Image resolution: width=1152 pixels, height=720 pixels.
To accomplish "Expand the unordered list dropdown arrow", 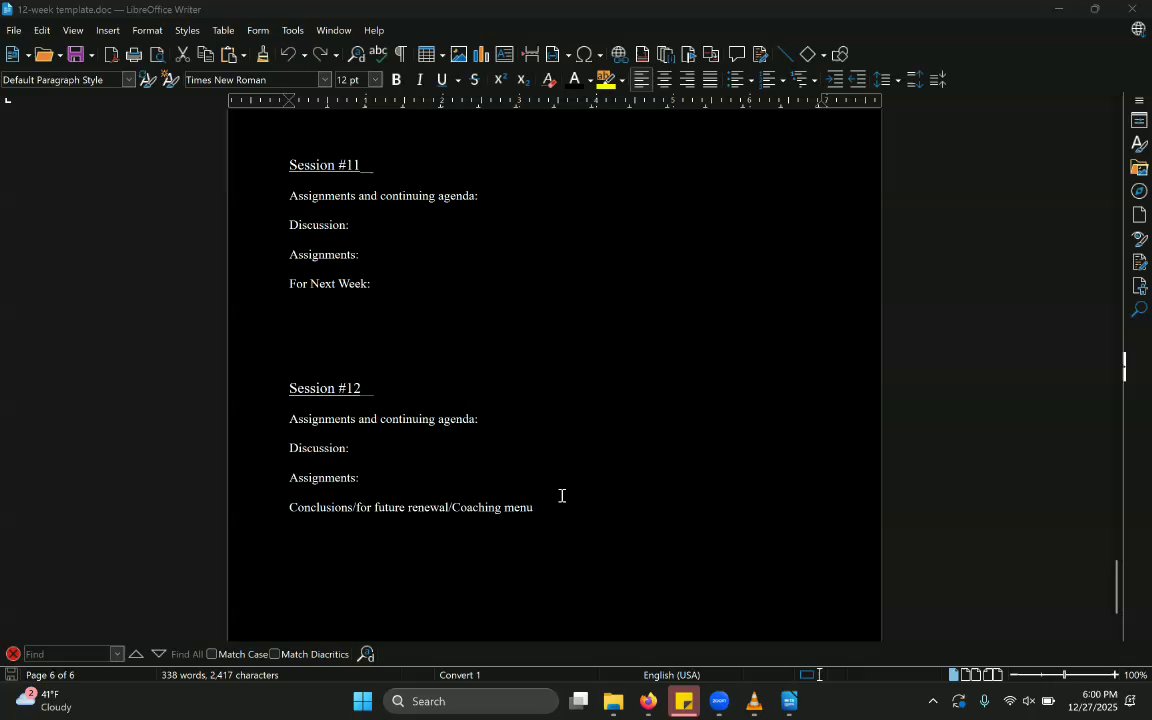I will 751,80.
